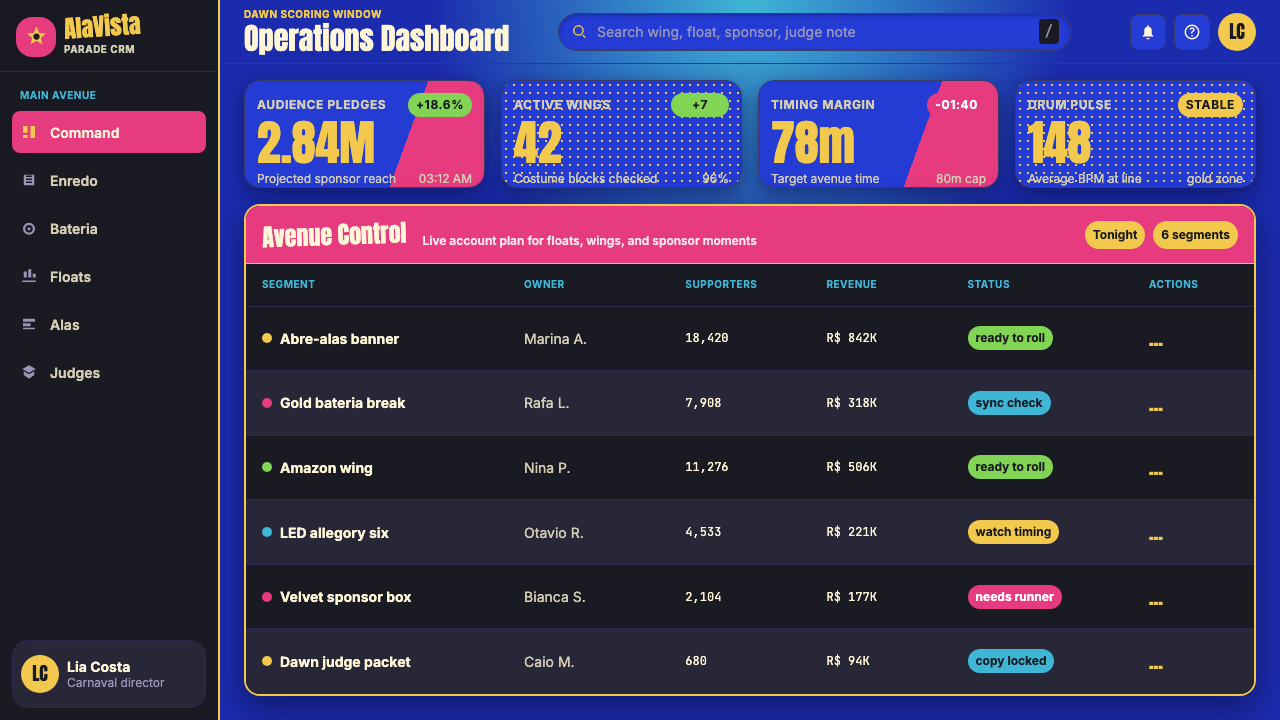This screenshot has height=720, width=1280.
Task: Click the Alas sidebar icon
Action: pyautogui.click(x=29, y=324)
